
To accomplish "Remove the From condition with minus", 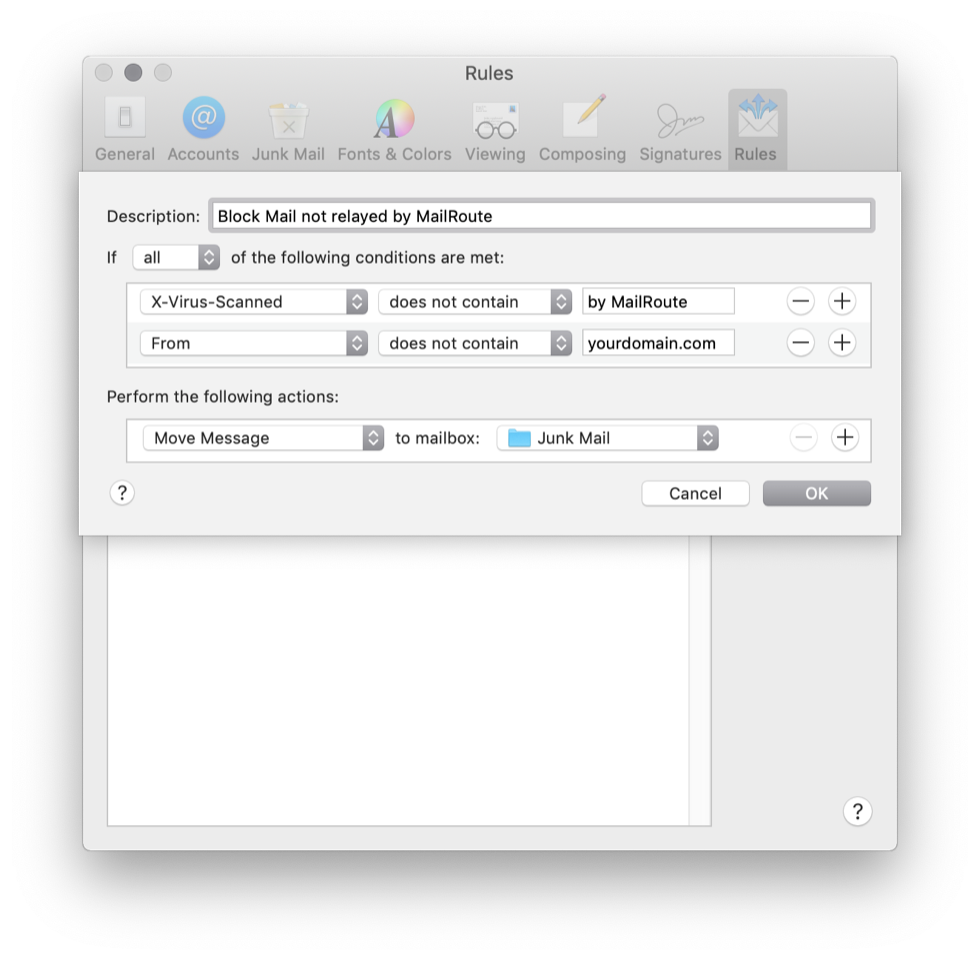I will tap(801, 342).
